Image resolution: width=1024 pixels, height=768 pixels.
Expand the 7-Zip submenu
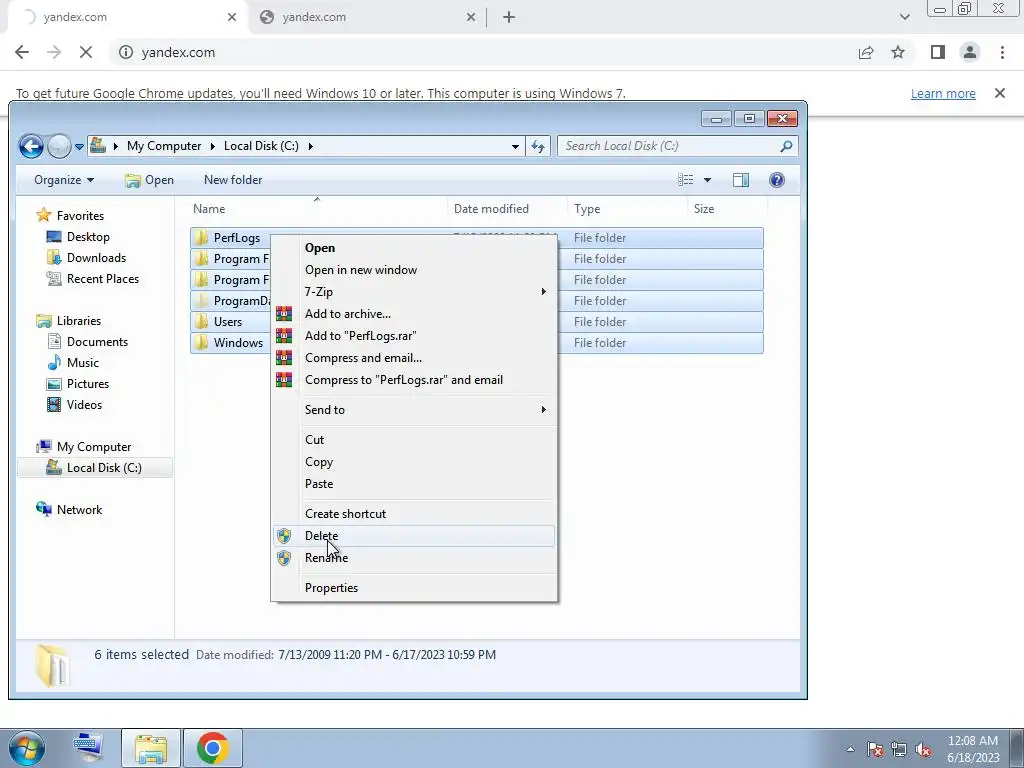(x=414, y=291)
